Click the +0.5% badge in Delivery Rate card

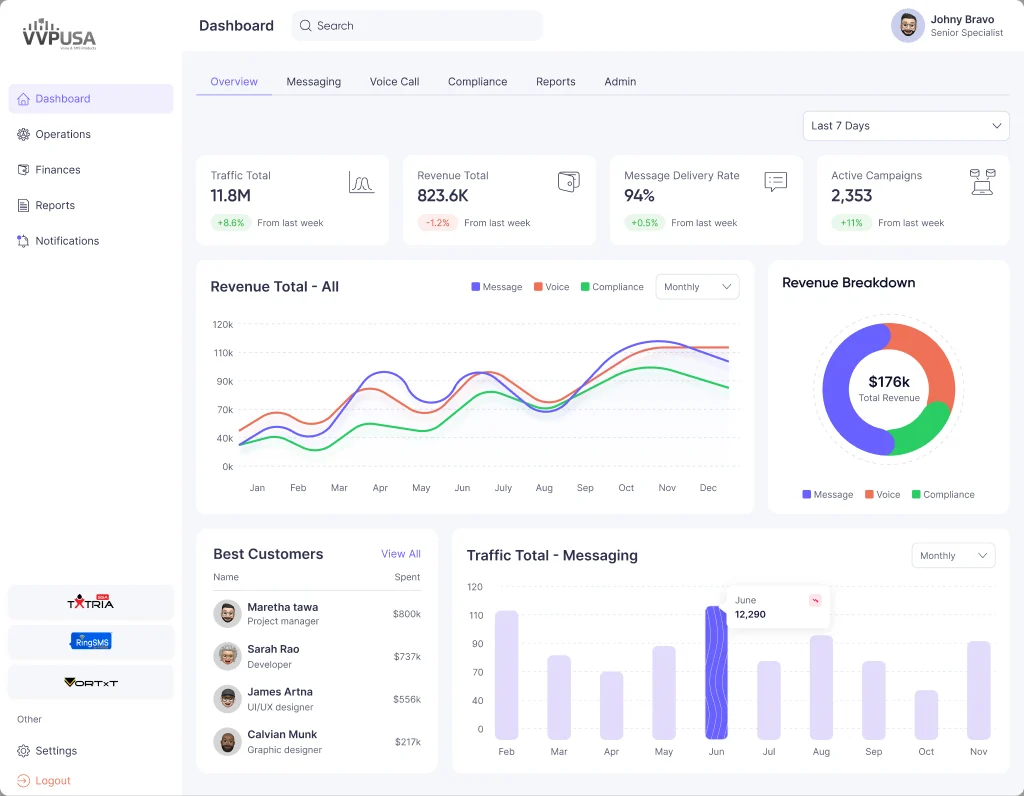click(645, 223)
